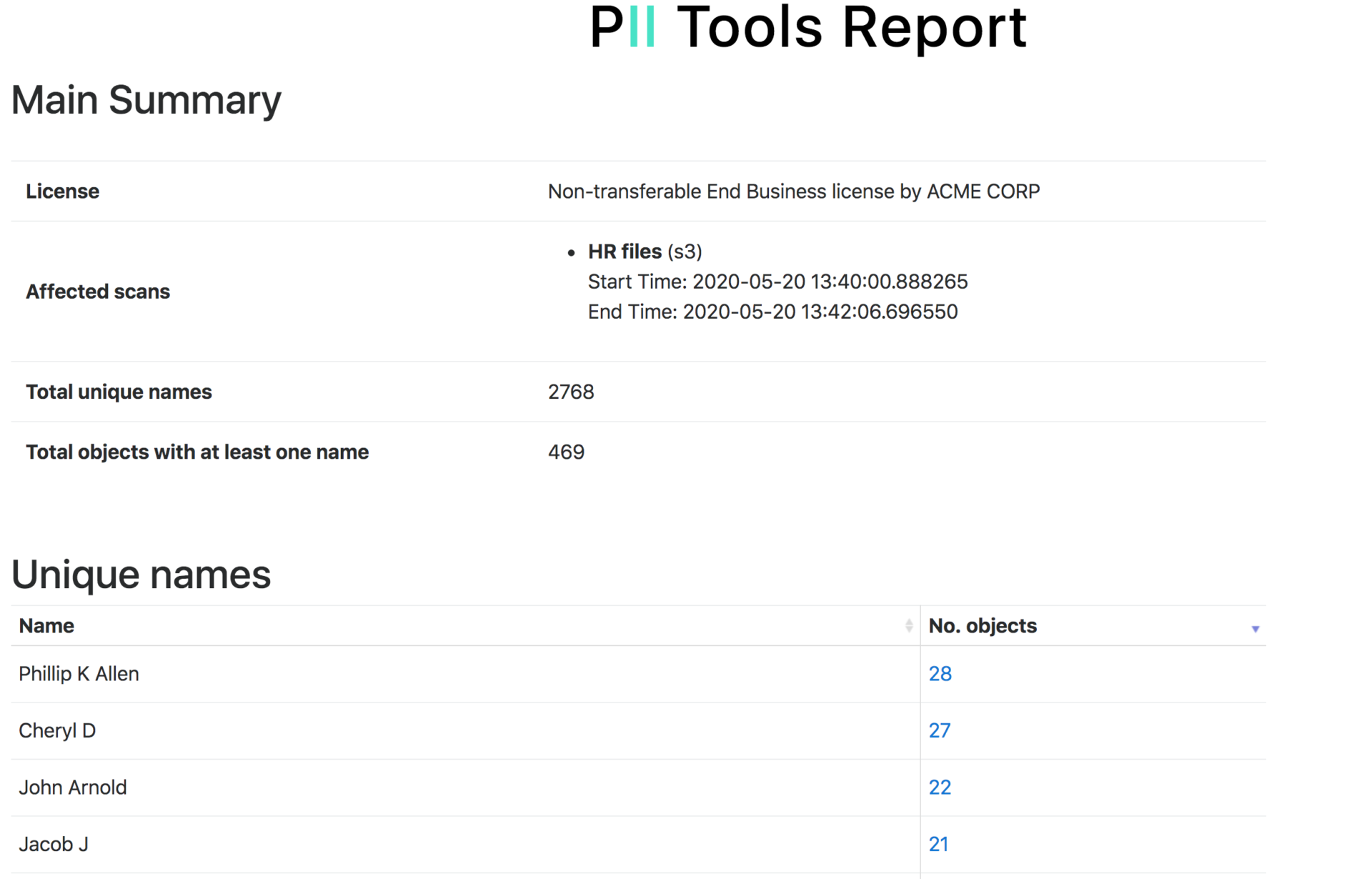
Task: Click the License row in Main Summary
Action: tap(62, 191)
